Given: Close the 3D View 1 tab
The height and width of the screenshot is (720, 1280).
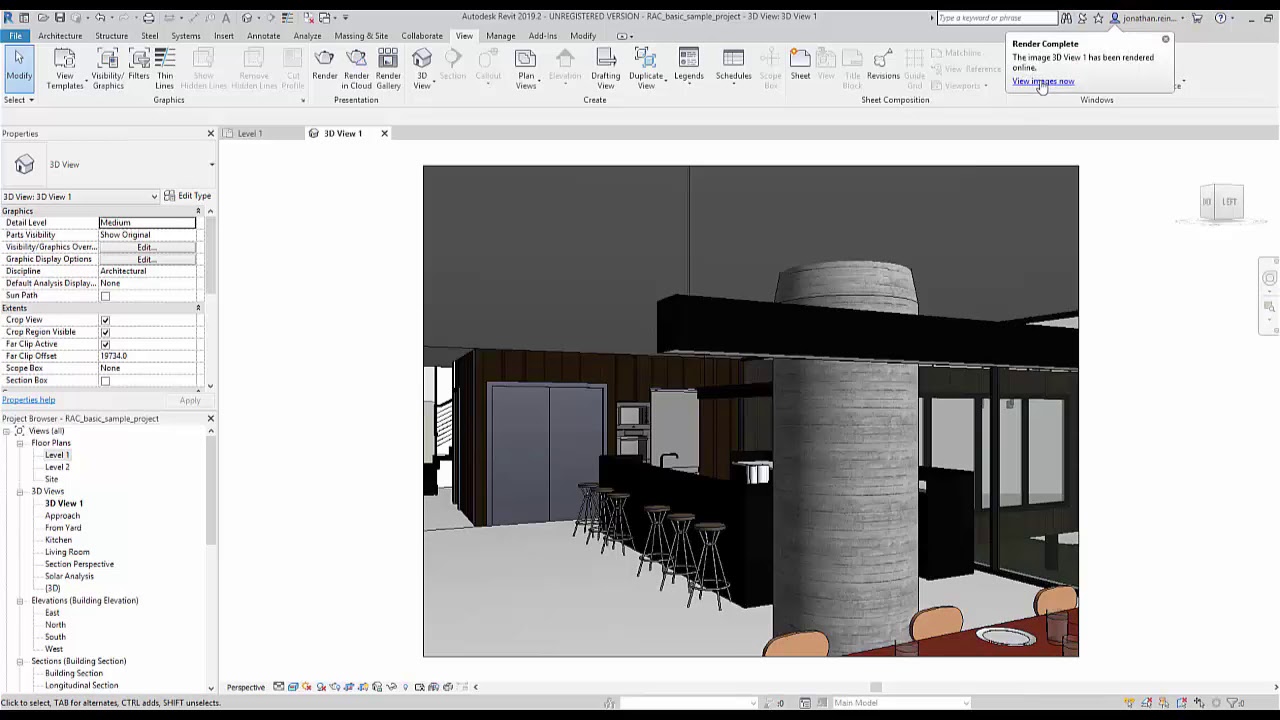Looking at the screenshot, I should [x=384, y=133].
